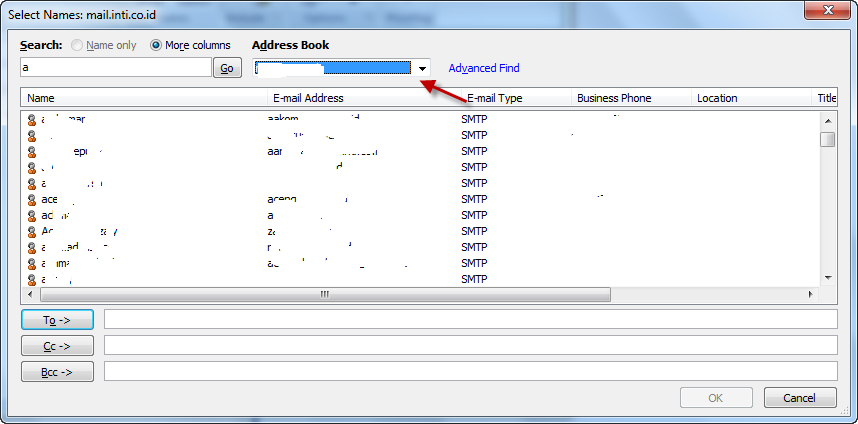Click the Location column header
Viewport: 858px width, 424px height.
750,98
